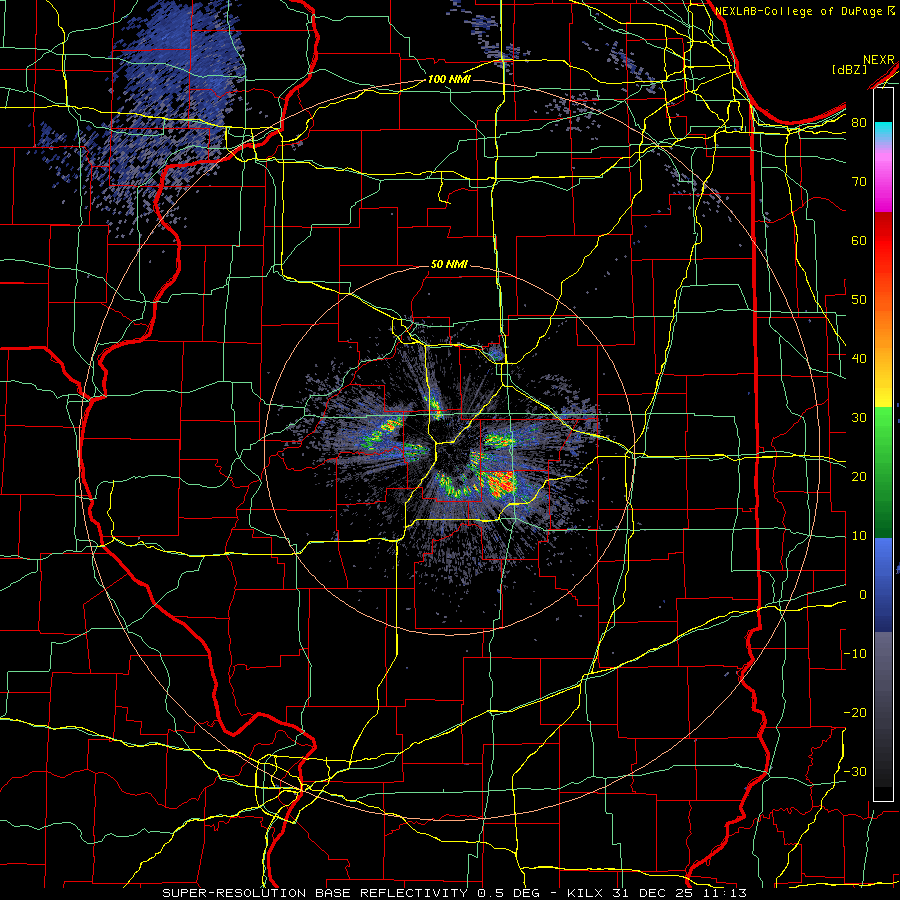Click the -20 value on dBZ scale
The height and width of the screenshot is (900, 900).
click(855, 712)
